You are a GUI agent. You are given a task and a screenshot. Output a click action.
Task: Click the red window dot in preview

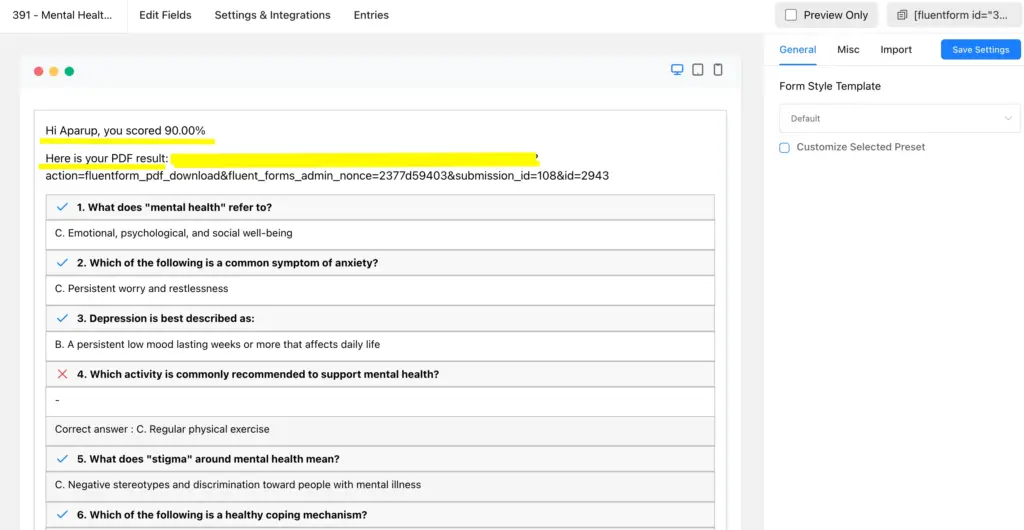coord(39,71)
